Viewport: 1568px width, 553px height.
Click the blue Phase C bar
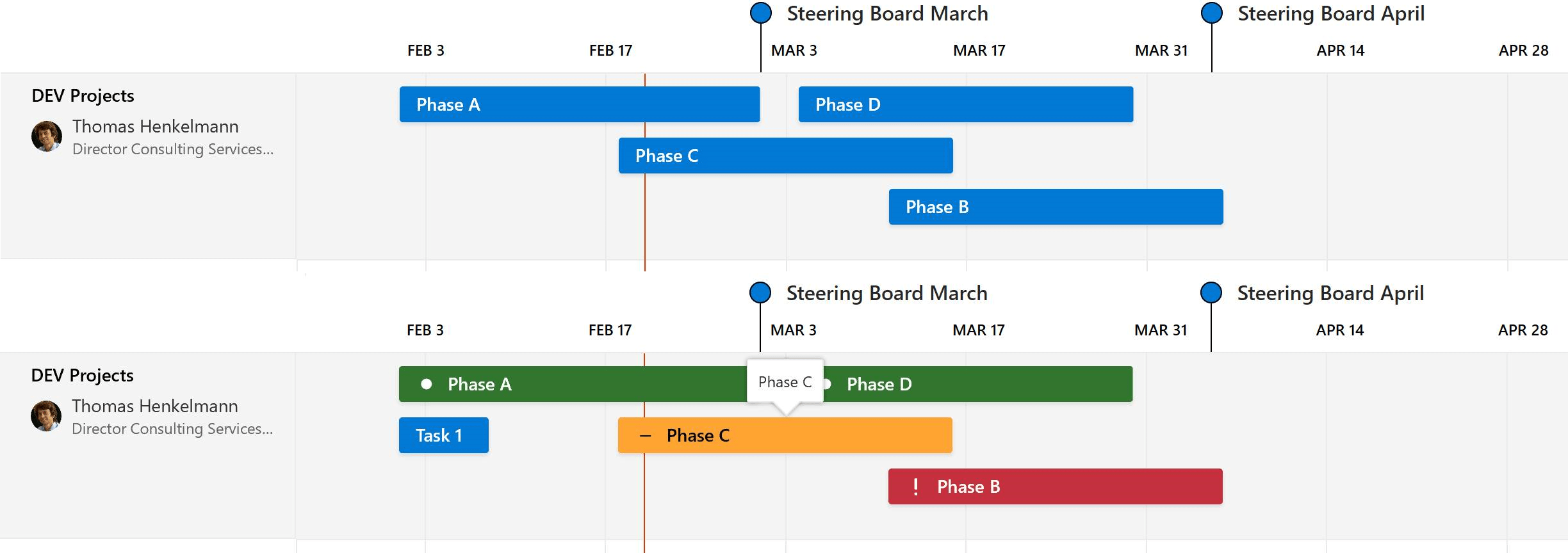785,156
